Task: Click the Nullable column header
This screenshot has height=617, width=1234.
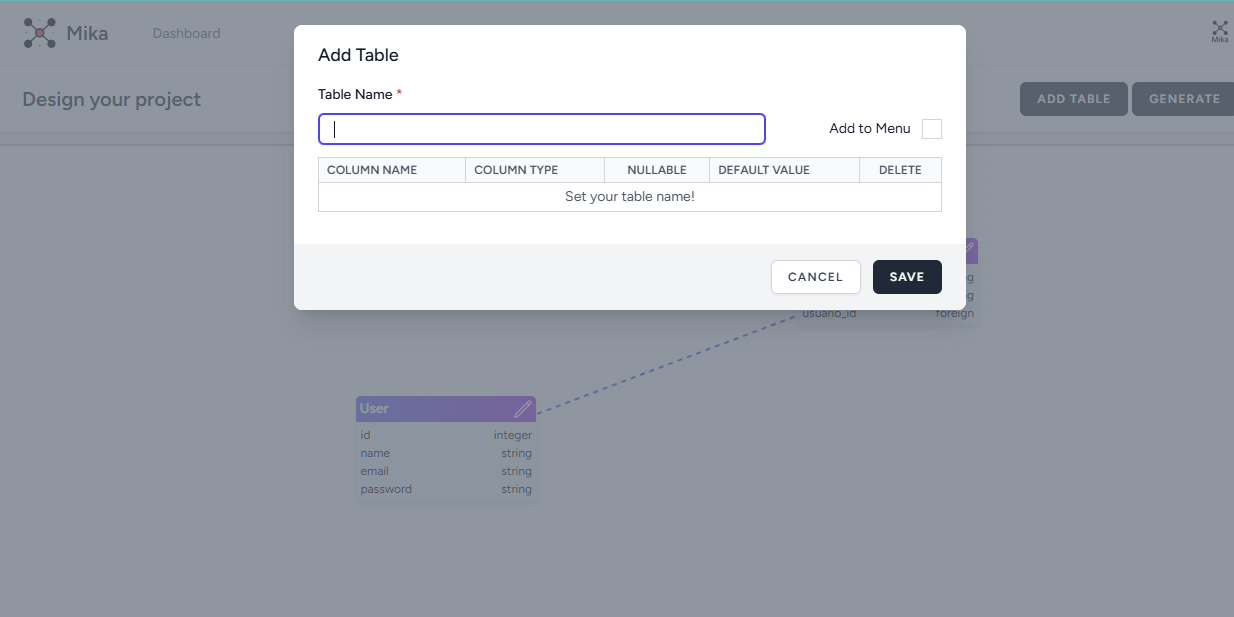Action: pos(656,170)
